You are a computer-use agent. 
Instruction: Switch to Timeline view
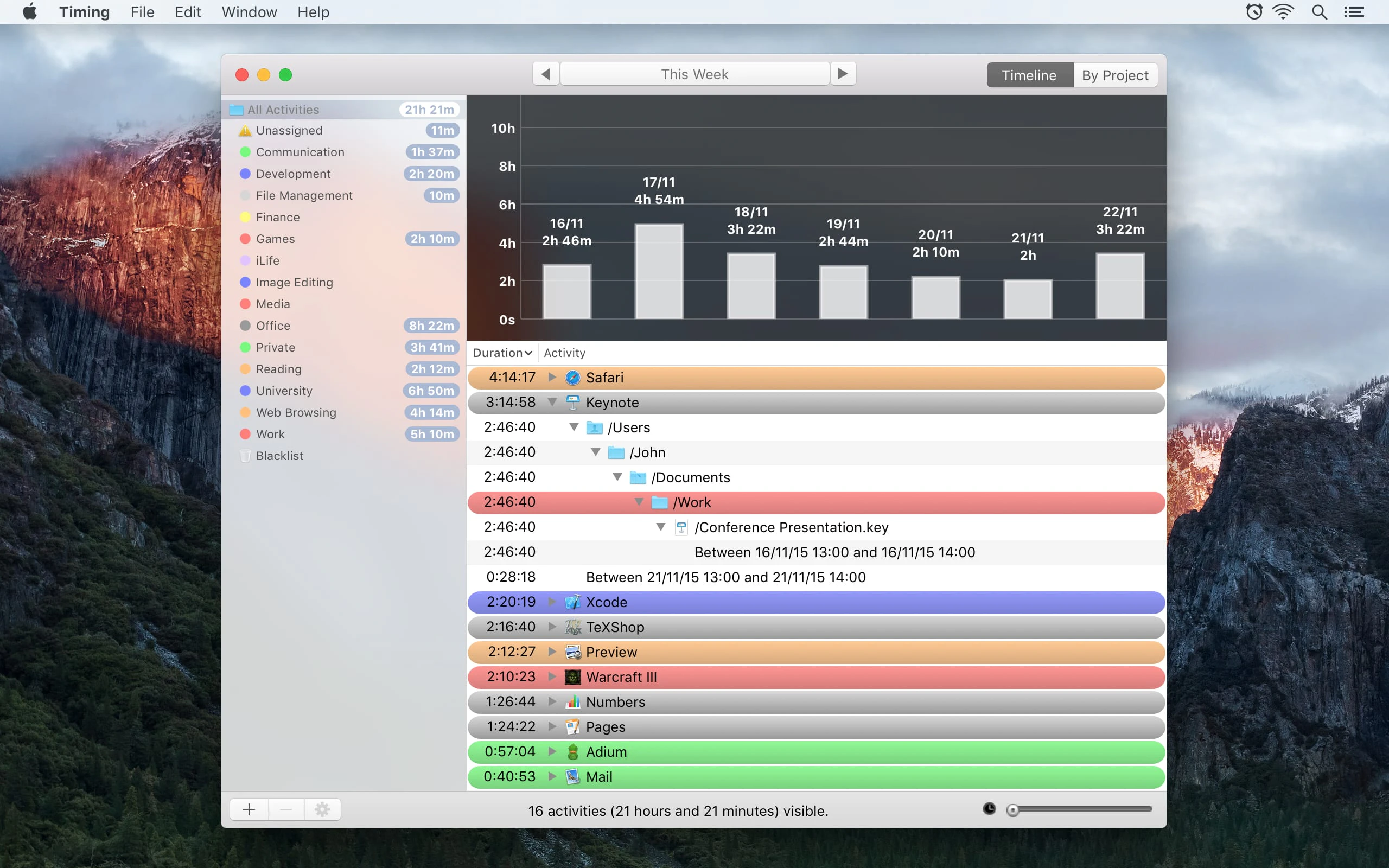pyautogui.click(x=1029, y=75)
